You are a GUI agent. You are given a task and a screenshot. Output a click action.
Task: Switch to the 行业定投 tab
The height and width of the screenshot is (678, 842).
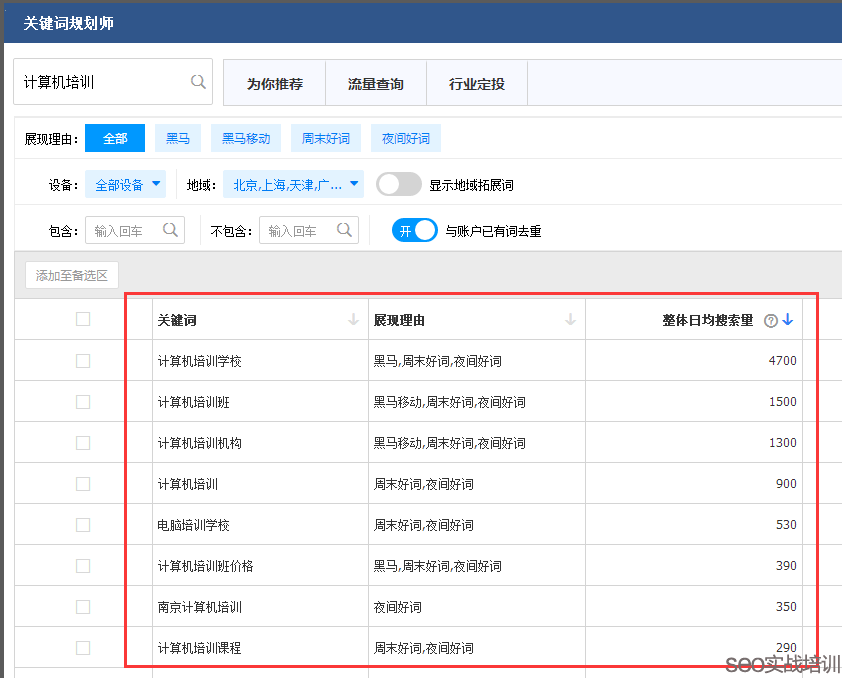[x=477, y=83]
